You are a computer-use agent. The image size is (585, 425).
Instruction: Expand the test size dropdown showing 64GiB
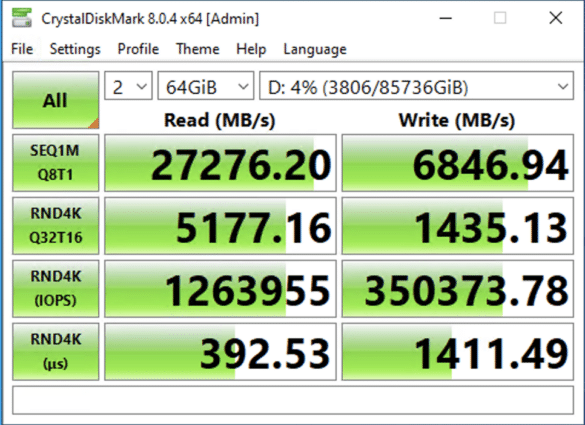[x=206, y=86]
